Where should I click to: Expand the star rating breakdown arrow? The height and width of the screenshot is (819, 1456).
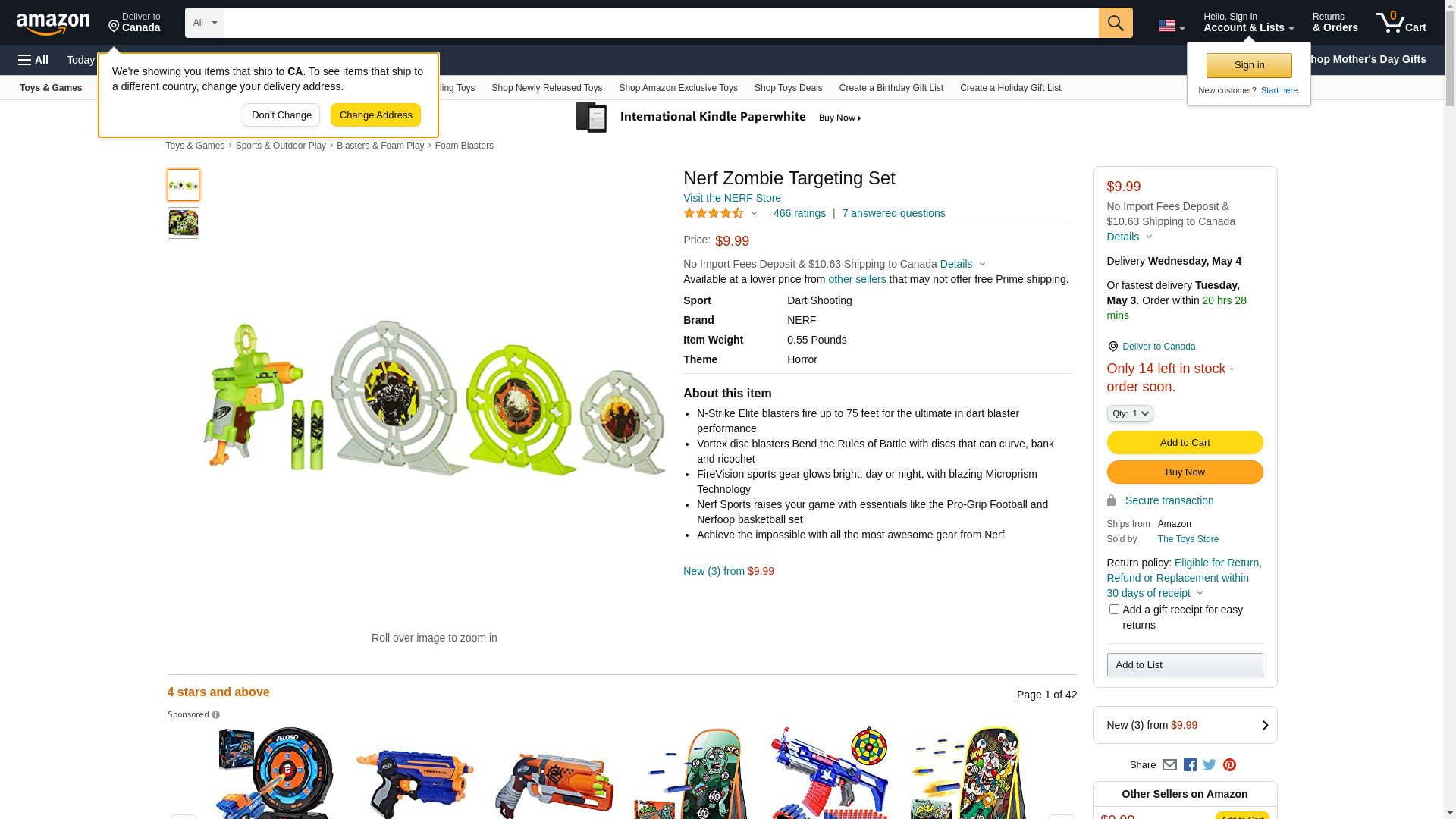pyautogui.click(x=754, y=213)
